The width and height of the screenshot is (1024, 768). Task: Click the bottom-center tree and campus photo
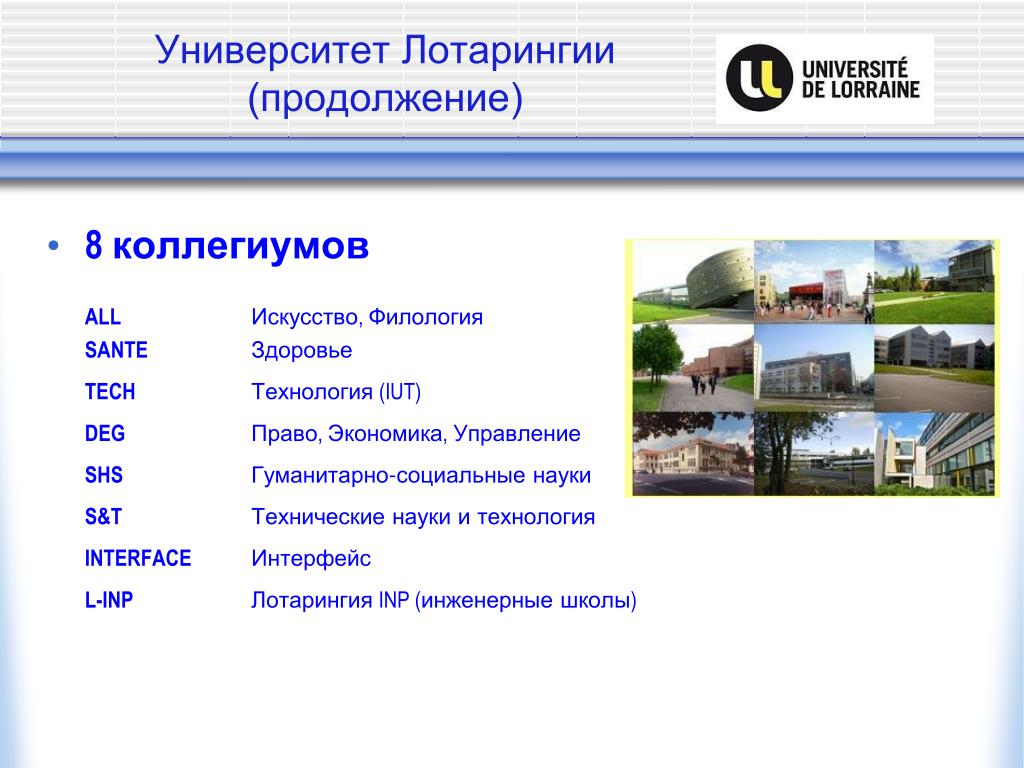(x=814, y=453)
